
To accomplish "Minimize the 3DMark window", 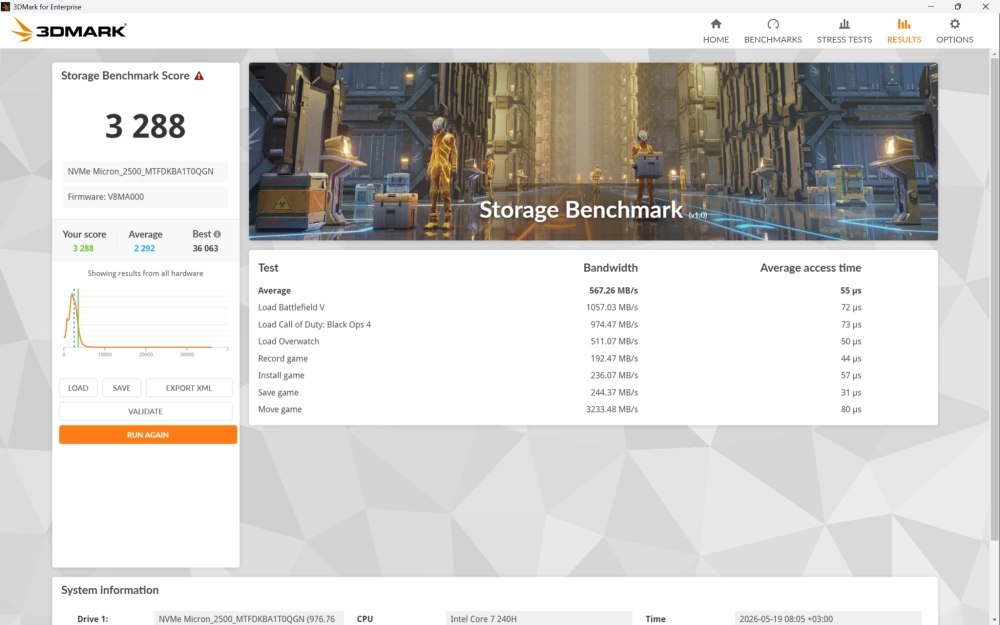I will click(931, 6).
